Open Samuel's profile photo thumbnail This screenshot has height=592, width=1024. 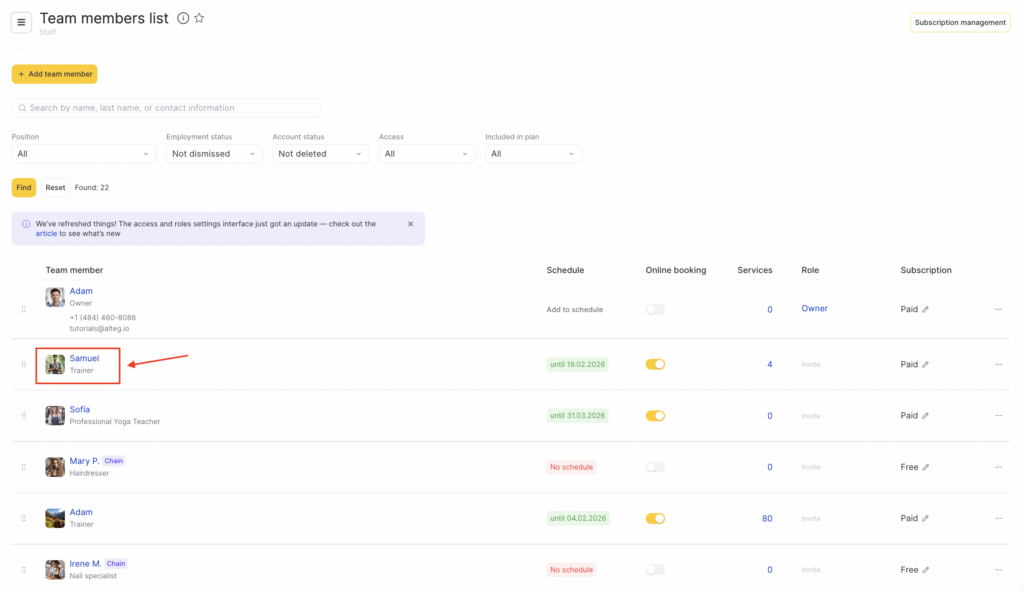pos(55,365)
